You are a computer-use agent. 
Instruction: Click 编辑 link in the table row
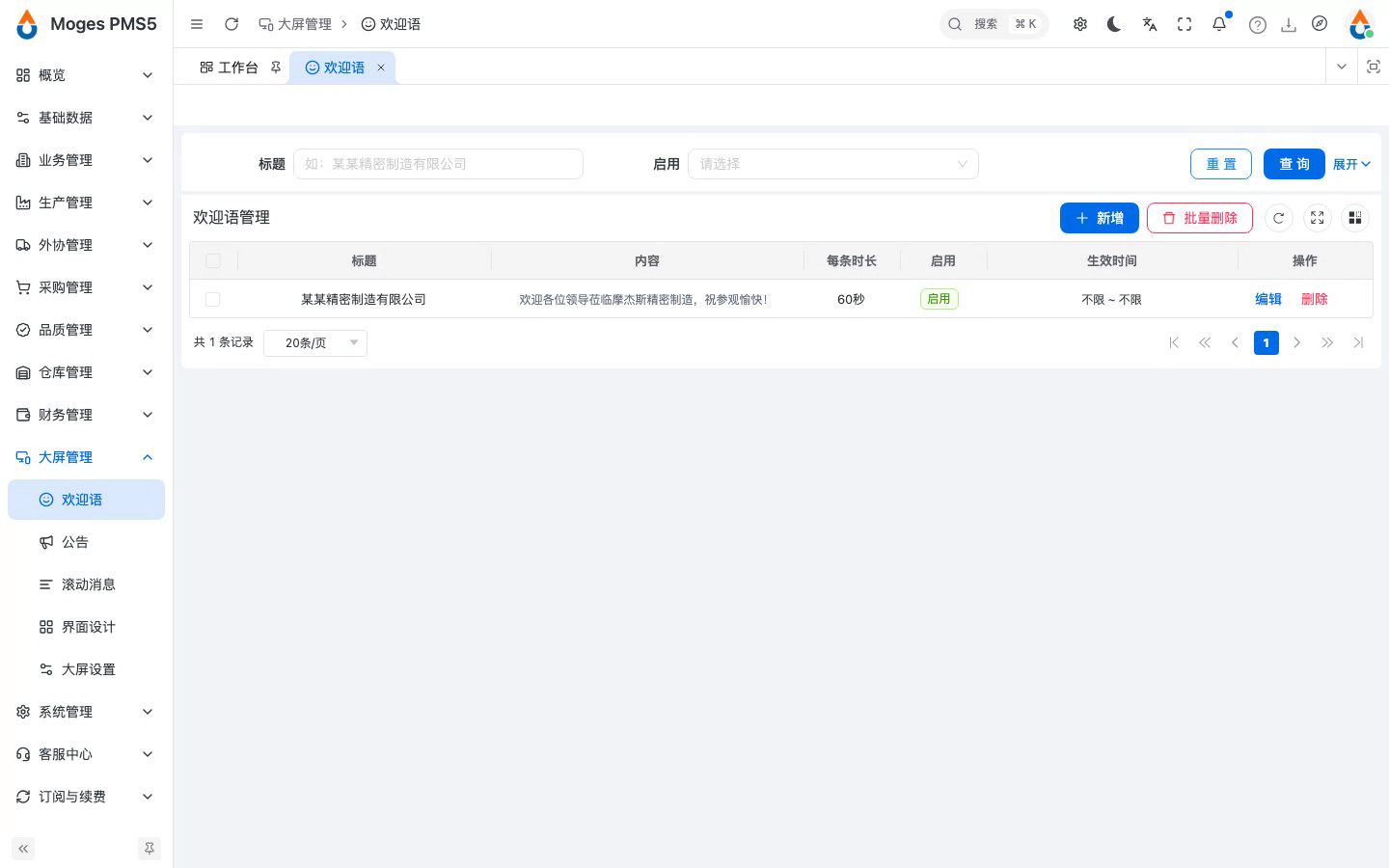point(1268,299)
